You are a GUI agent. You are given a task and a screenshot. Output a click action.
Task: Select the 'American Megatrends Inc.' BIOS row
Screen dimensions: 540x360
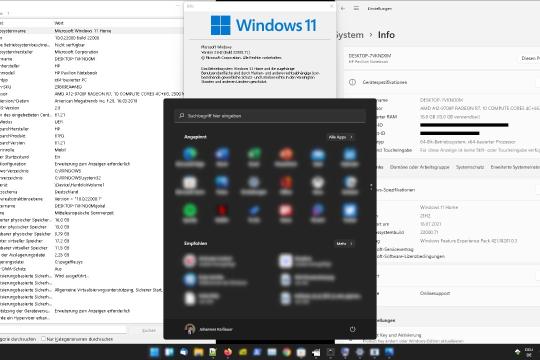click(96, 101)
